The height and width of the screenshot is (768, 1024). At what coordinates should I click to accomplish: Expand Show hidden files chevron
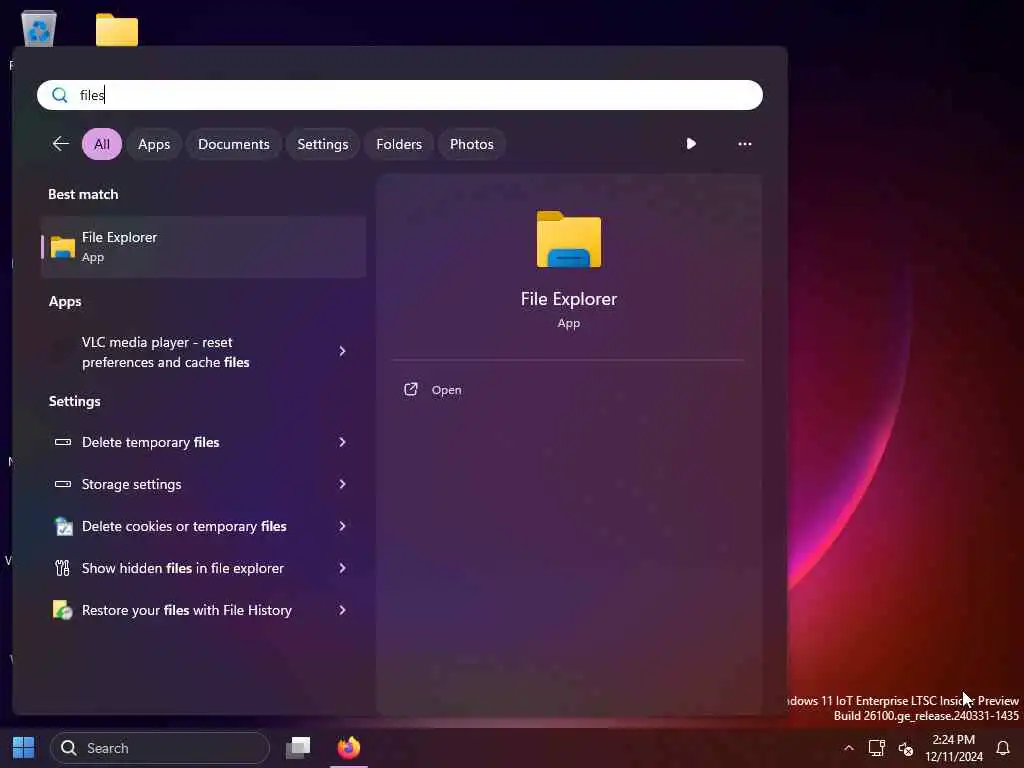[342, 568]
